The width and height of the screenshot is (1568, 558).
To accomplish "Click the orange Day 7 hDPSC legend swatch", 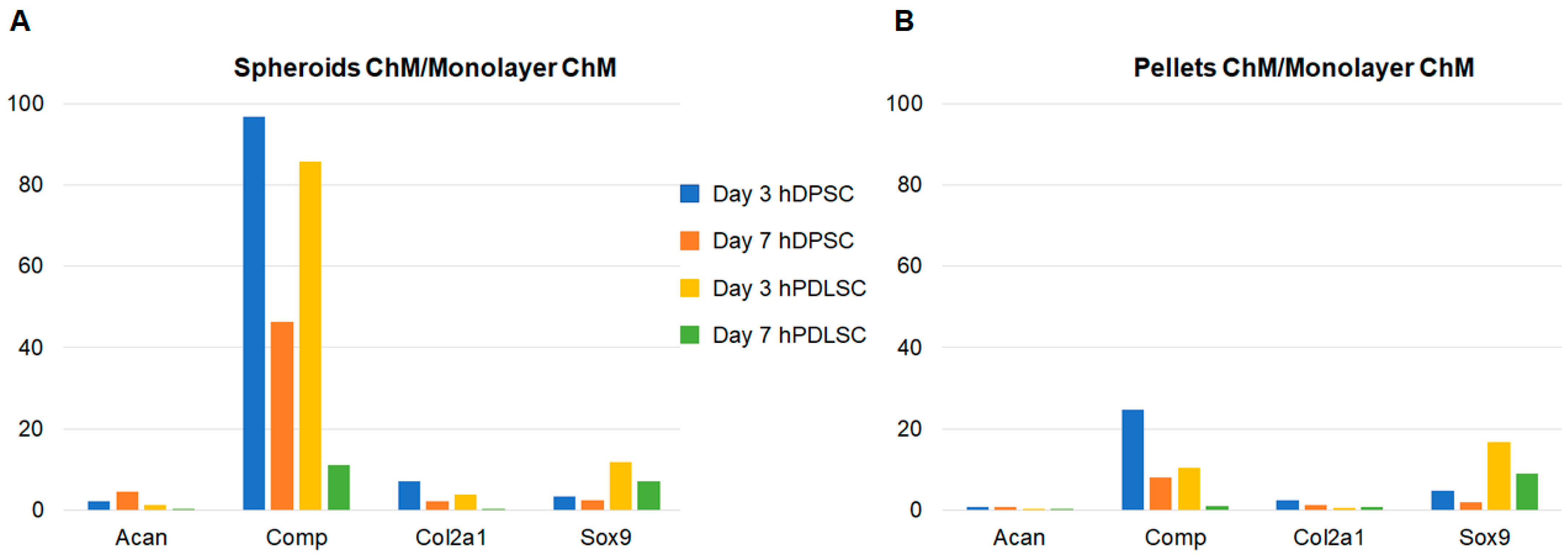I will (689, 240).
